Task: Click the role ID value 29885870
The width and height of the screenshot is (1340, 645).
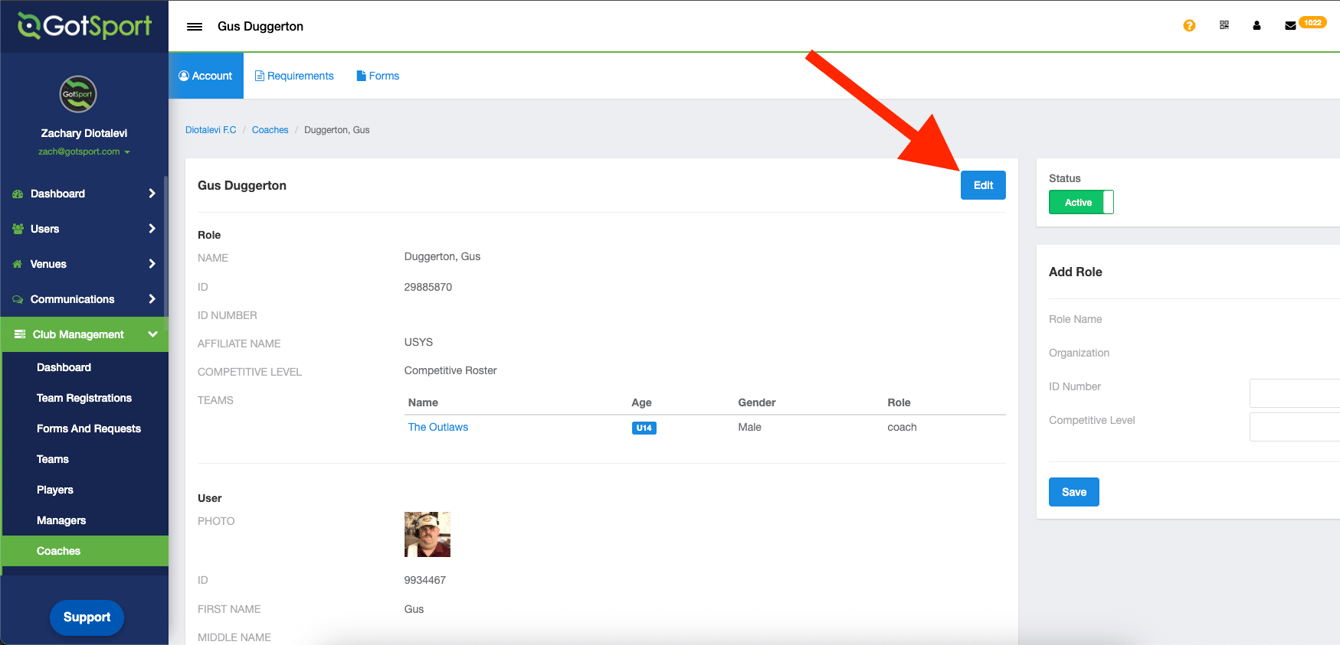Action: 428,287
